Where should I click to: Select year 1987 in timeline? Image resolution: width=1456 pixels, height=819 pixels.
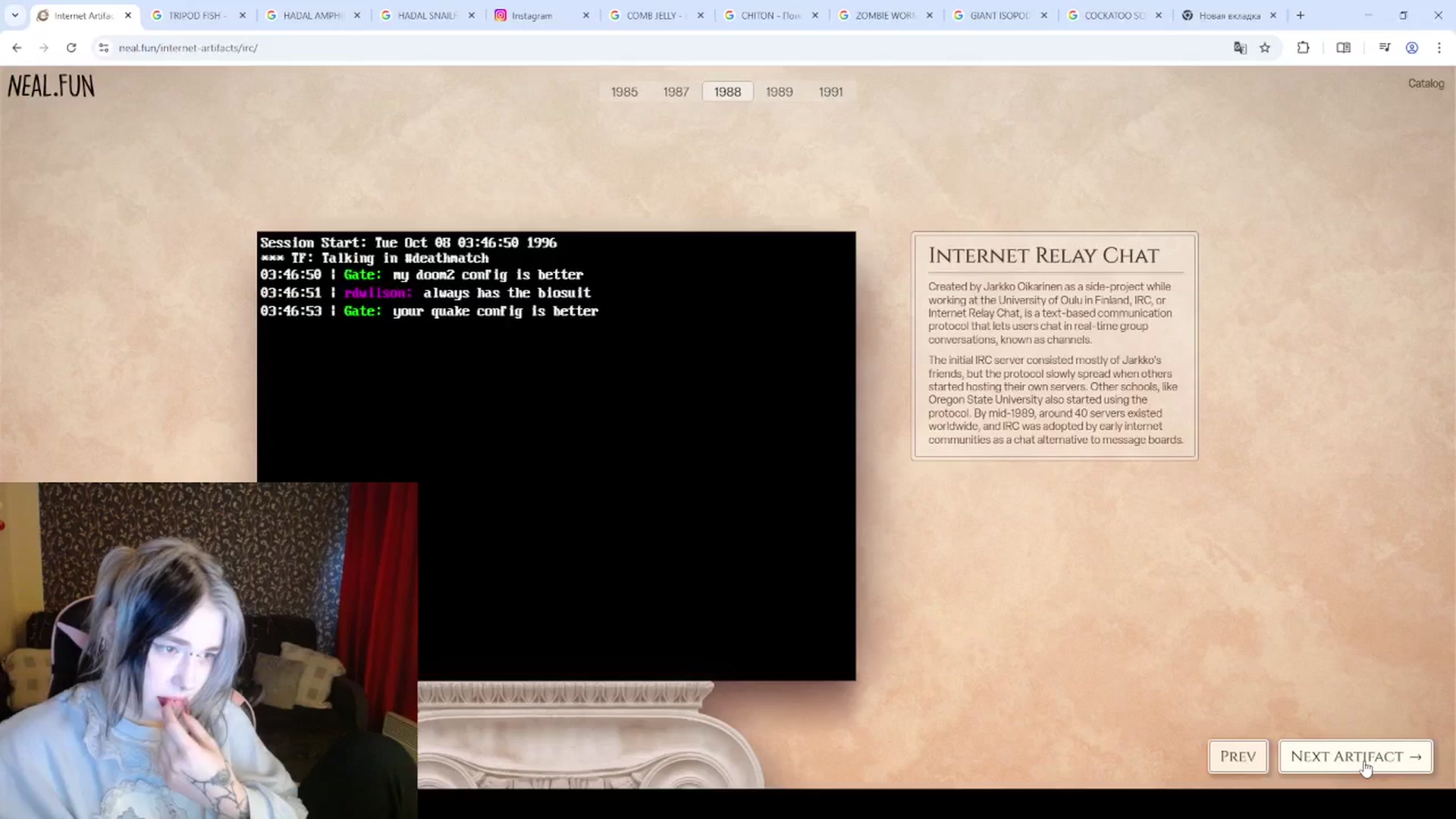pyautogui.click(x=676, y=92)
